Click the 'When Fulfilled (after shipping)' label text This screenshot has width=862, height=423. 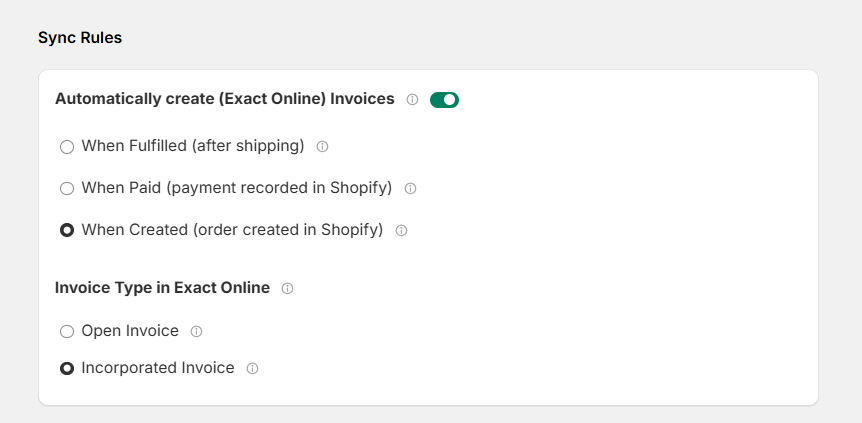(193, 146)
